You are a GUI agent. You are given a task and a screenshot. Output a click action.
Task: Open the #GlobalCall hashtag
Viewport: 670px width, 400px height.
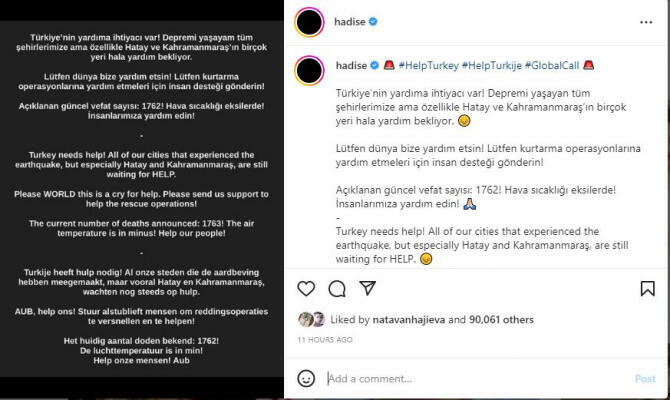[x=554, y=65]
